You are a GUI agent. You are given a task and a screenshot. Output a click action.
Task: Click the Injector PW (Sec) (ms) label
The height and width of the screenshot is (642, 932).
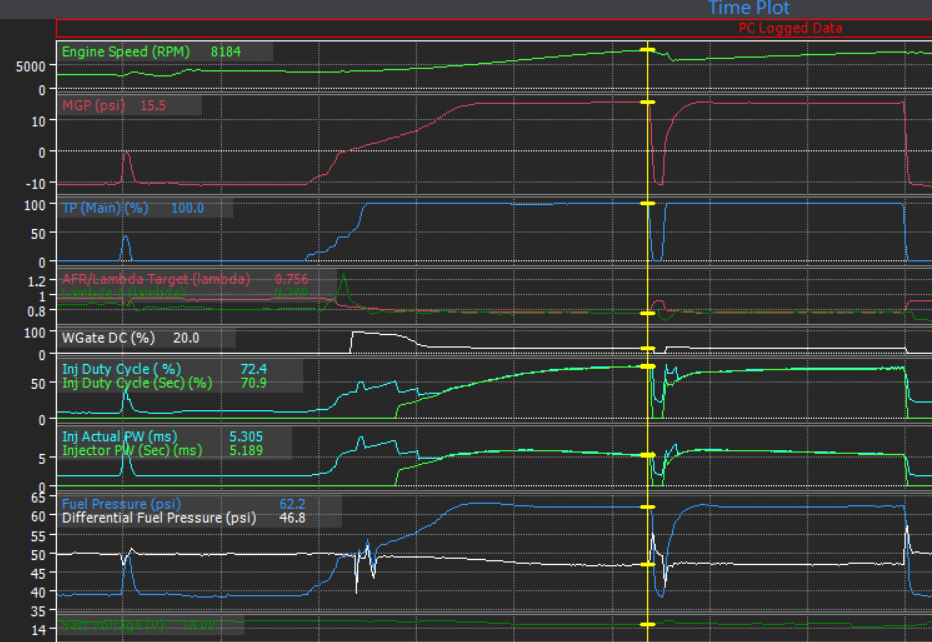[132, 451]
